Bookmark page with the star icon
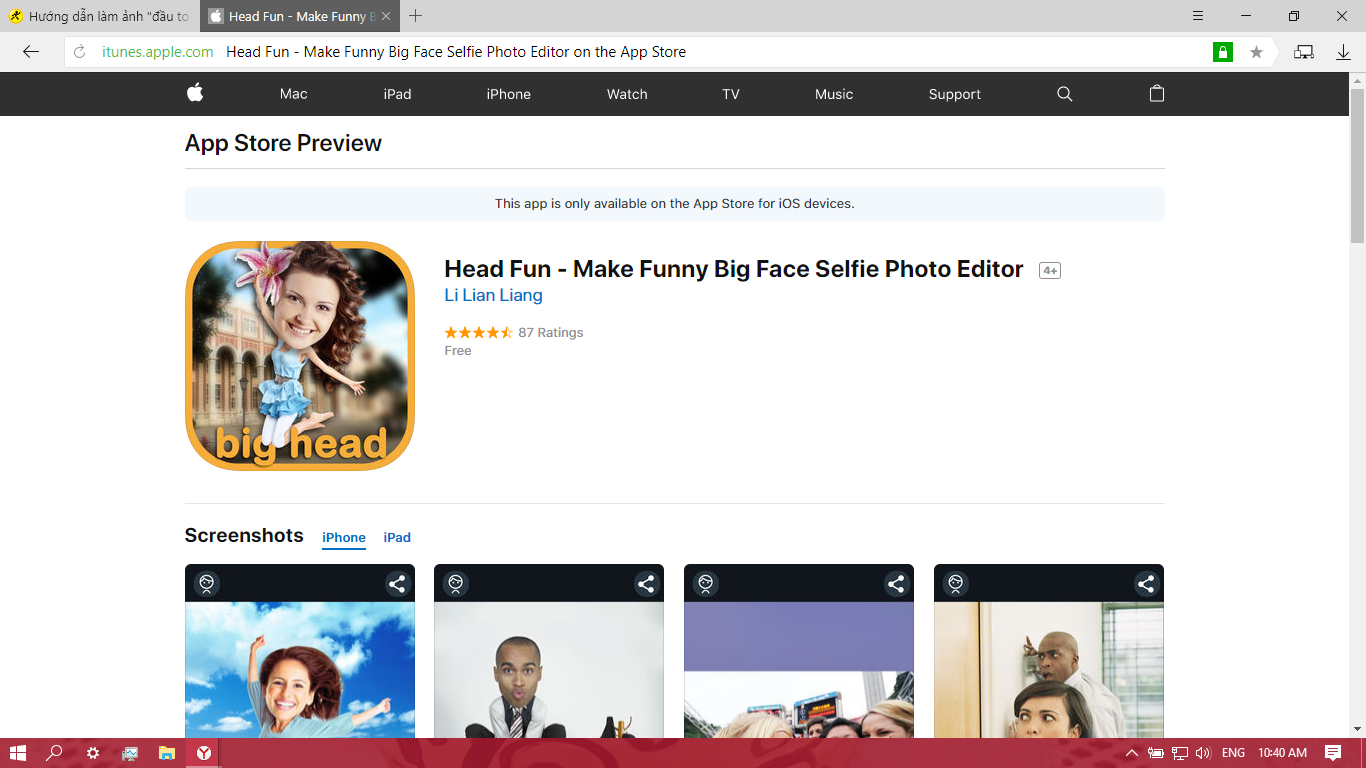Image resolution: width=1366 pixels, height=768 pixels. pos(1256,52)
